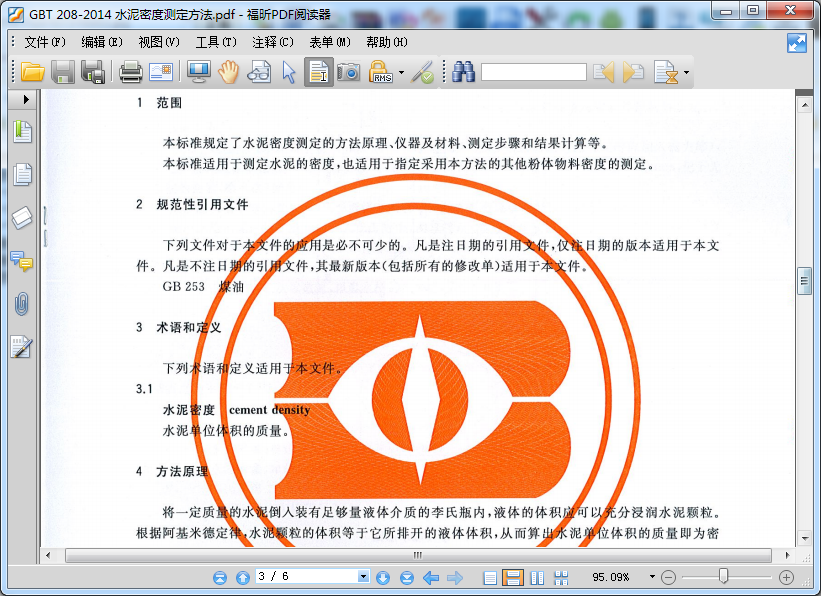Viewport: 821px width, 596px height.
Task: Toggle continuous page layout
Action: [x=513, y=578]
